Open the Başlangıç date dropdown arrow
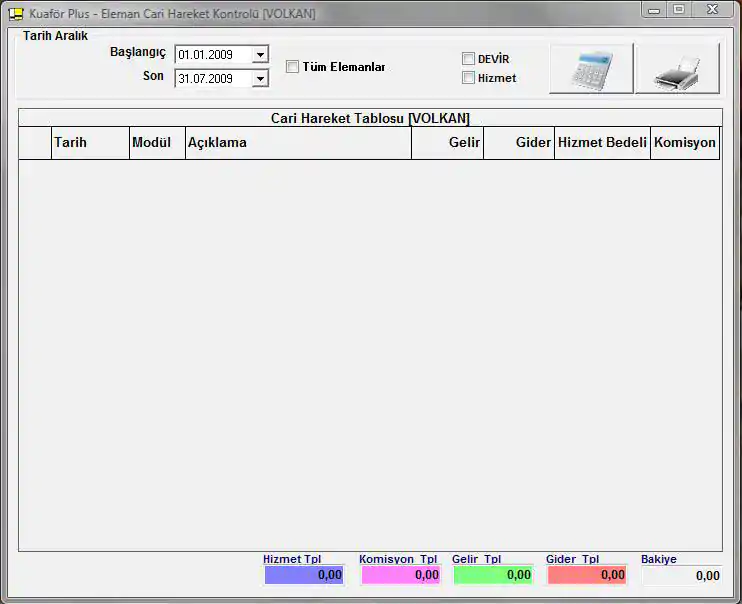Viewport: 742px width, 604px height. (x=260, y=55)
